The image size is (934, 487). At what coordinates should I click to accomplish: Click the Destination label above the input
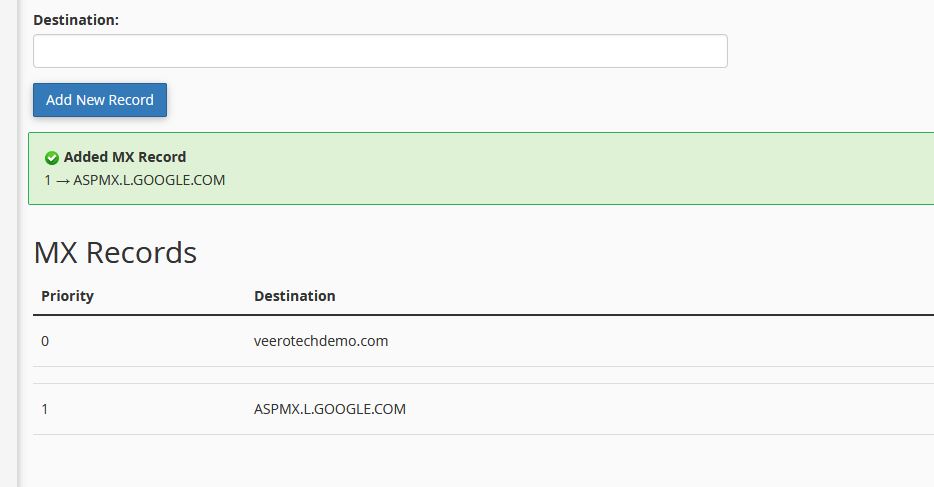pyautogui.click(x=76, y=20)
